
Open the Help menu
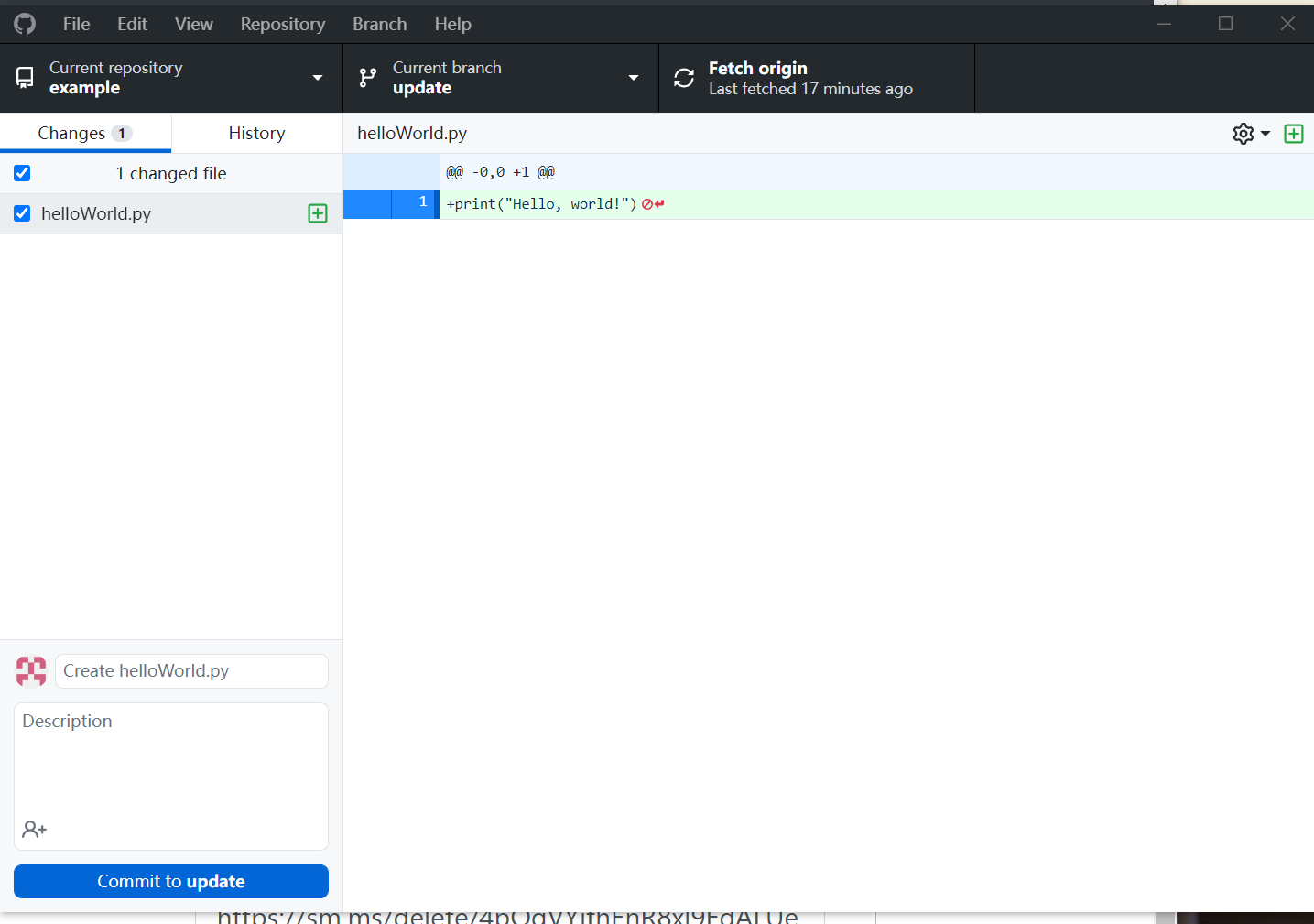coord(452,24)
